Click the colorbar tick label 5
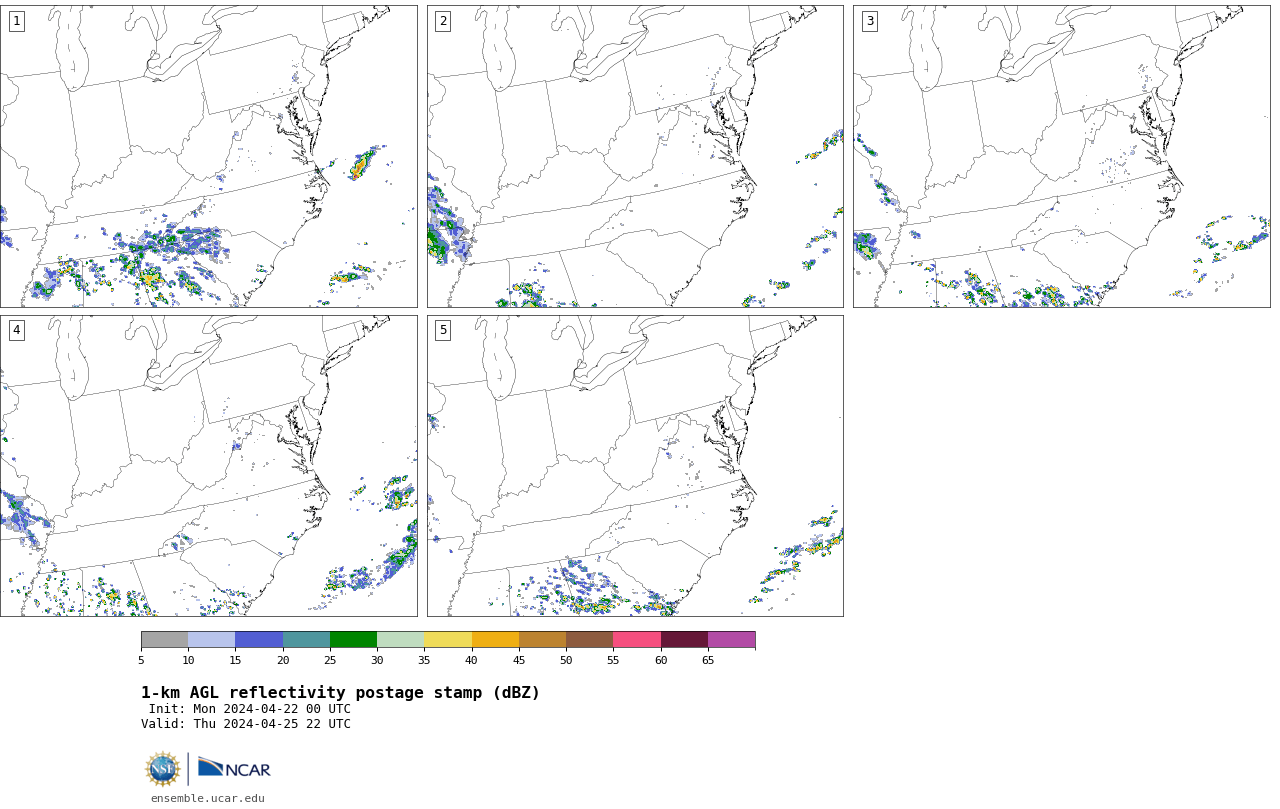The width and height of the screenshot is (1280, 809). tap(141, 660)
